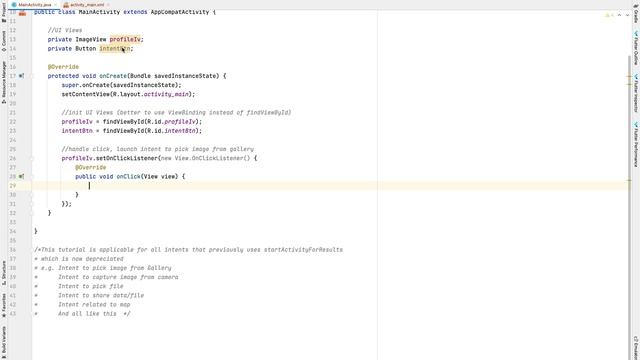This screenshot has width=640, height=360.
Task: Click the 'handle click, launch intent' comment
Action: tap(158, 149)
